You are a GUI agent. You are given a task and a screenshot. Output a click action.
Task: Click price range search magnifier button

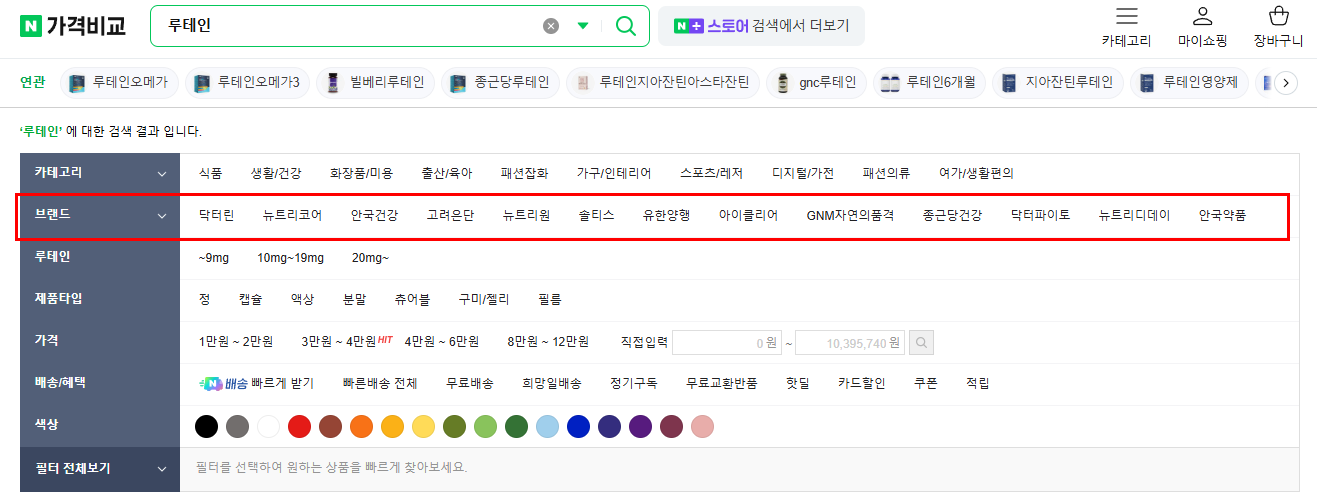(921, 343)
